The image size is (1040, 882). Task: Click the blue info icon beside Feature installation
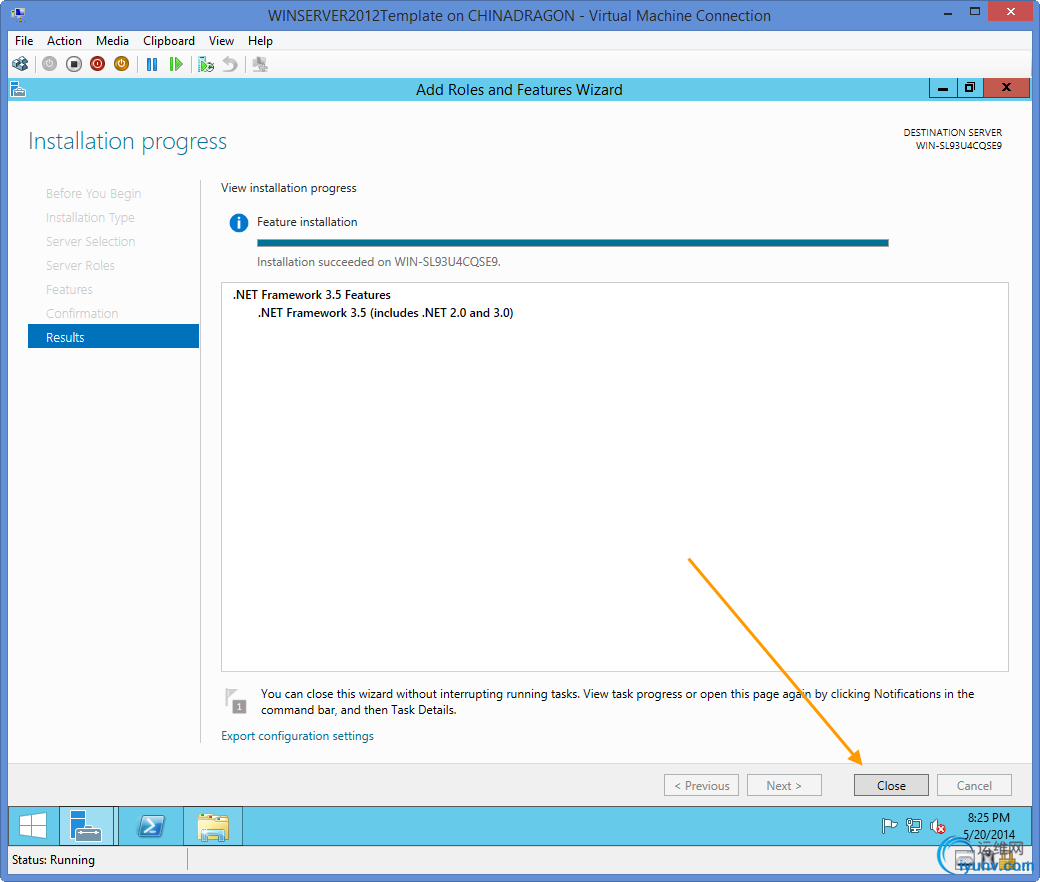coord(239,223)
